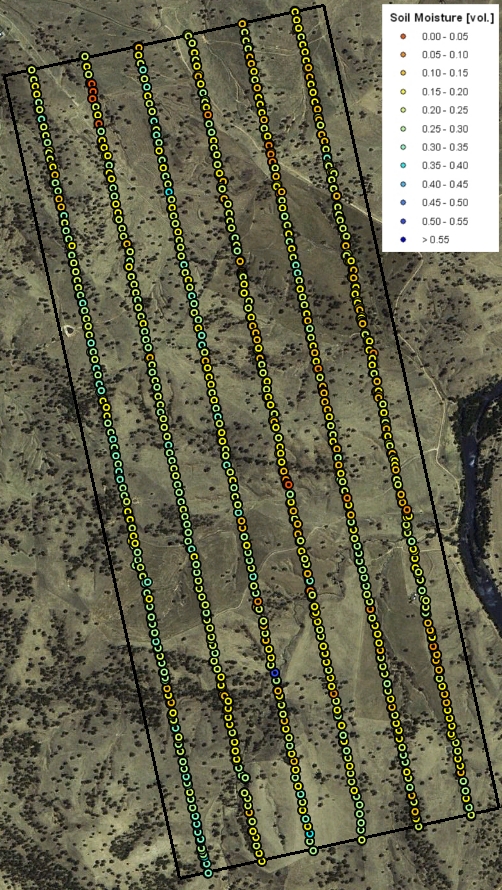Click the northernmost point of the easternmost transect
Image resolution: width=502 pixels, height=890 pixels.
click(294, 11)
